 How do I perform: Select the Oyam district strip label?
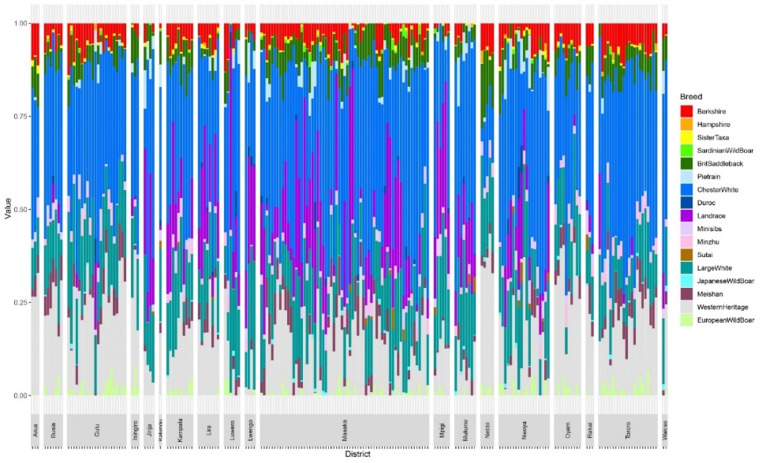coord(568,430)
